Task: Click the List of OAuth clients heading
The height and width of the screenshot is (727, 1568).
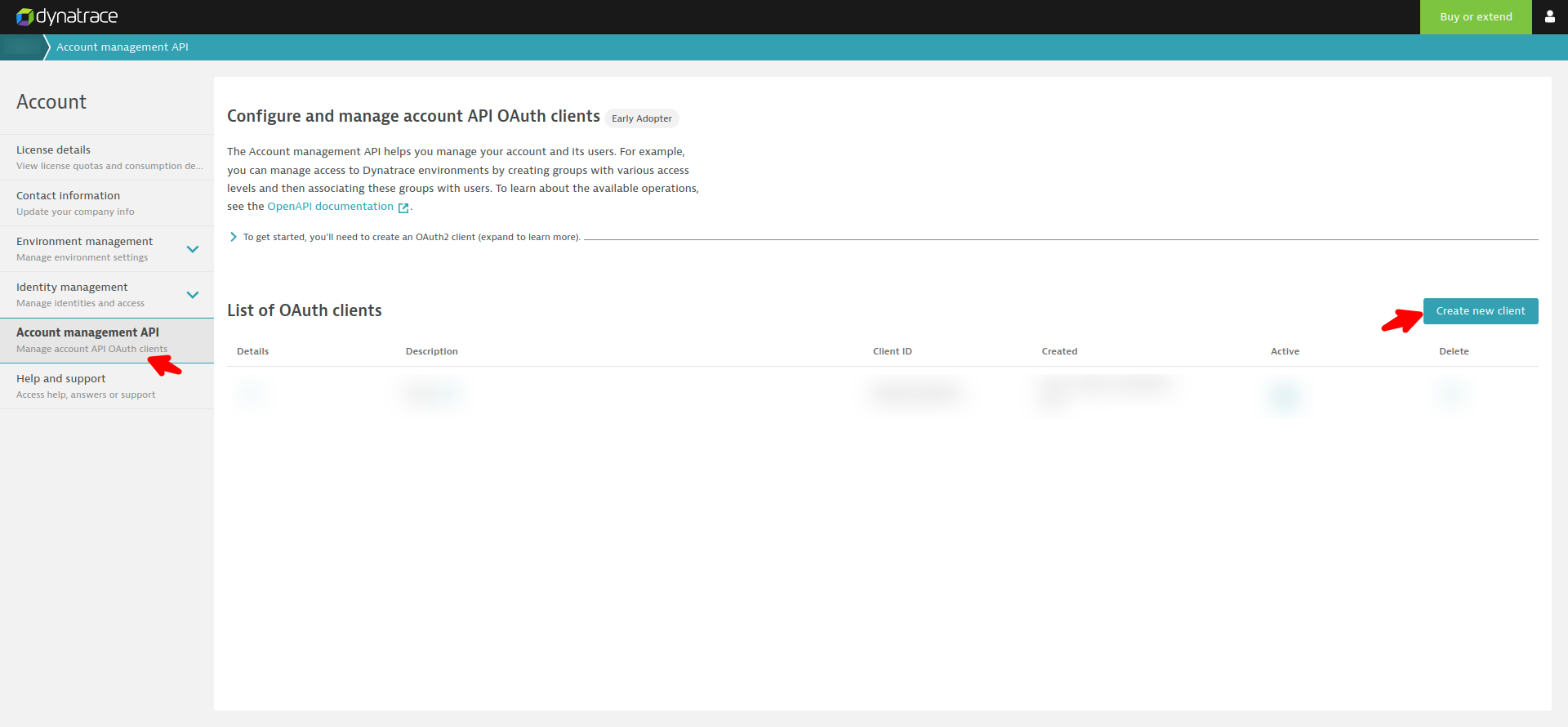Action: point(305,310)
